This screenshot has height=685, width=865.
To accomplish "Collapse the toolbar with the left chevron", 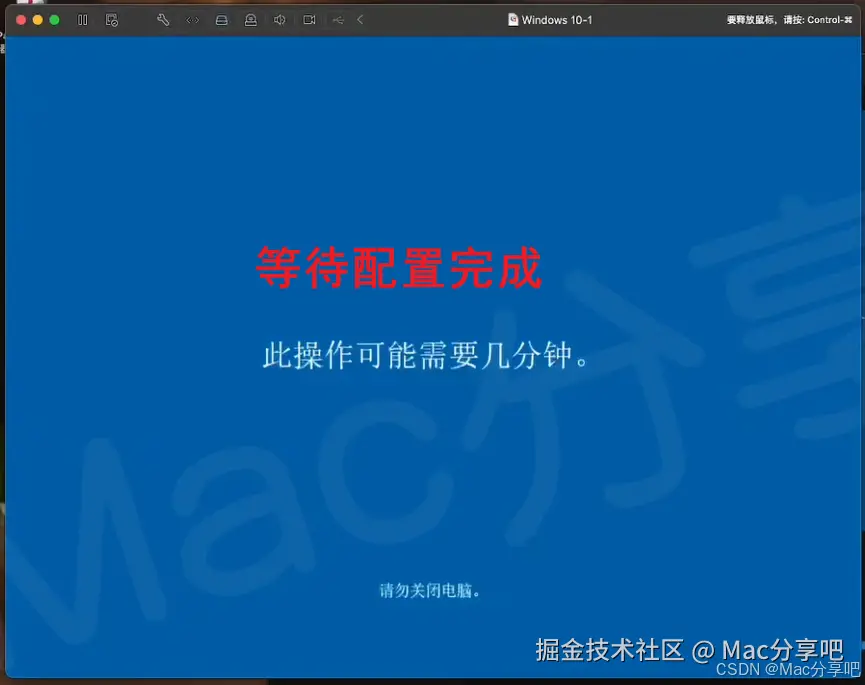I will [358, 19].
